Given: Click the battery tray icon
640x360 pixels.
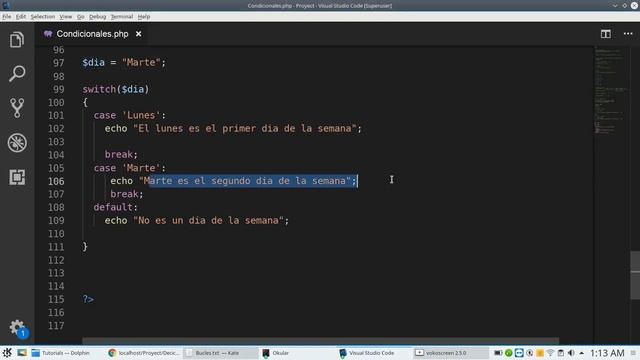Looking at the screenshot, I should (498, 353).
